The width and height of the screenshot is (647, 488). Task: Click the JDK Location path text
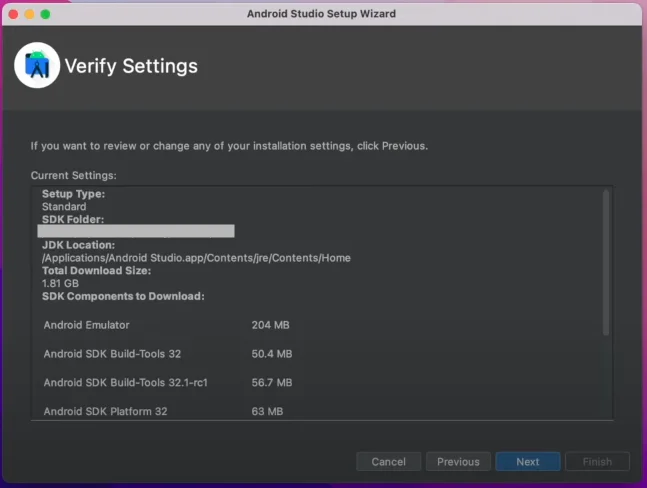(x=196, y=257)
